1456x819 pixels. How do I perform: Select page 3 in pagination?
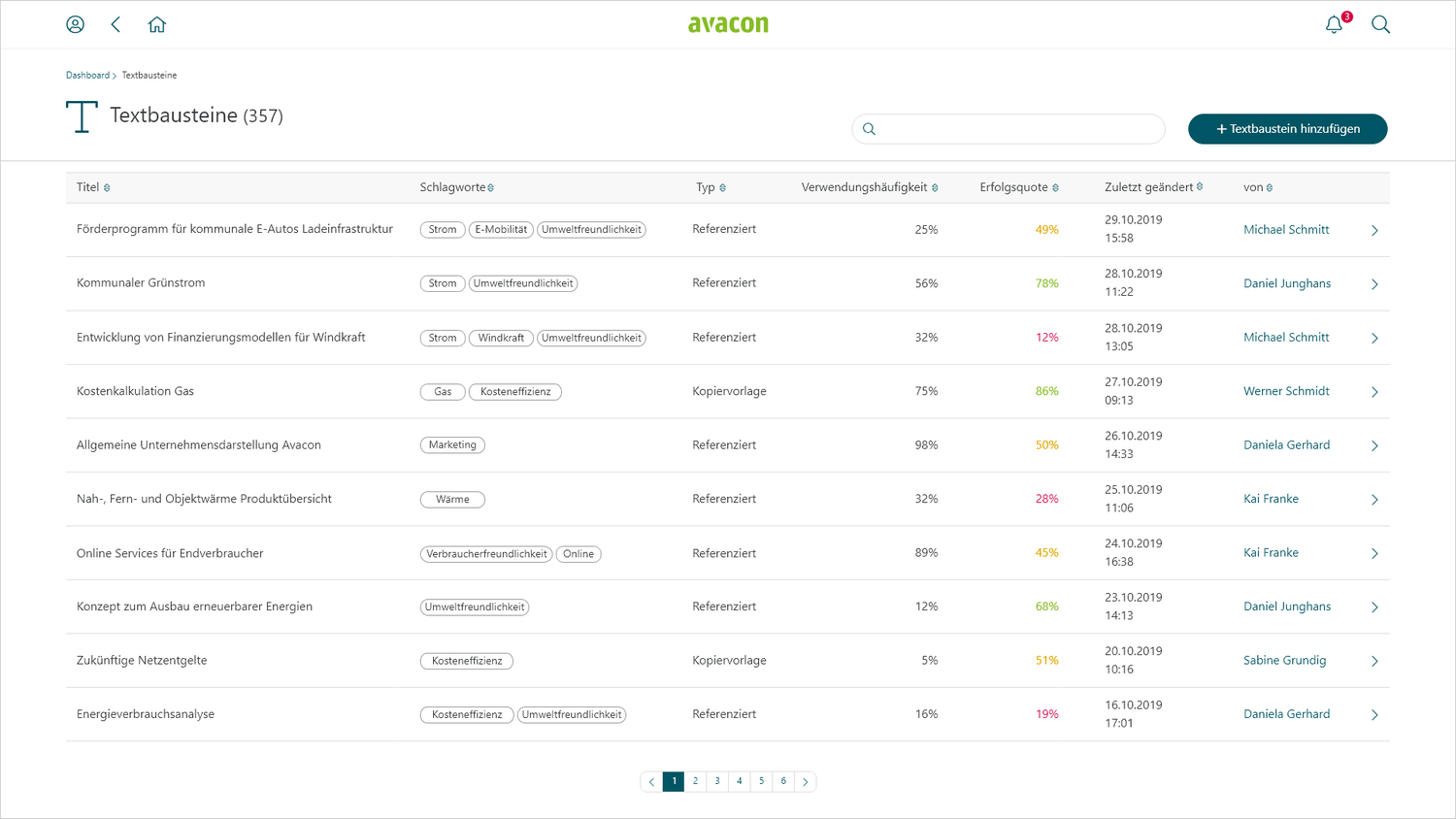click(717, 781)
